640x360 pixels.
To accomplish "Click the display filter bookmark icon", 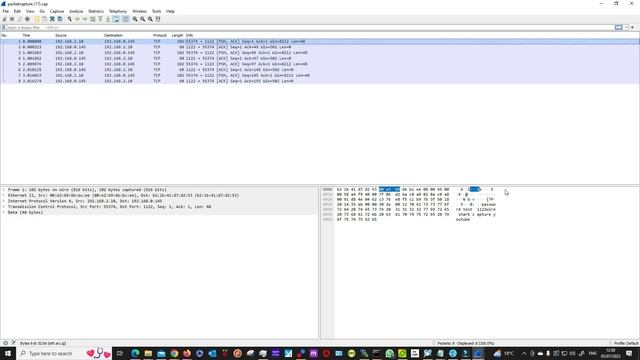I will pos(4,28).
